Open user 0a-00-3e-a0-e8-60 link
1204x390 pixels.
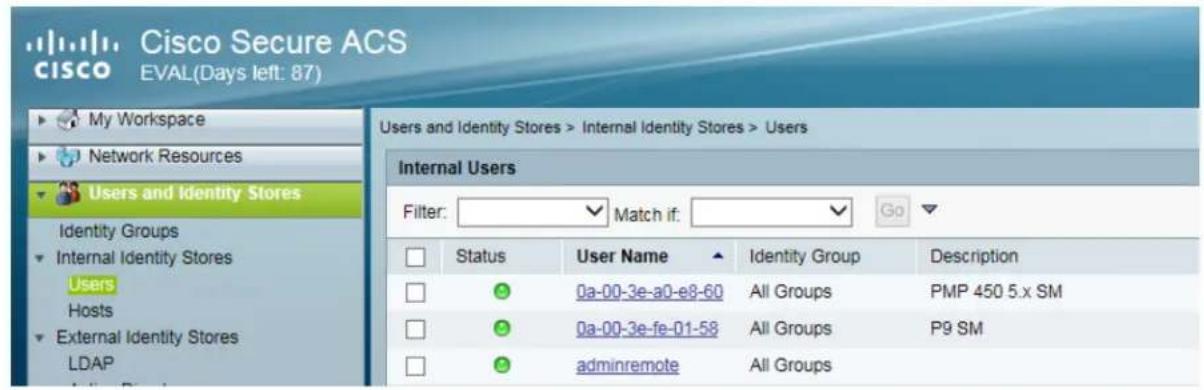coord(649,293)
